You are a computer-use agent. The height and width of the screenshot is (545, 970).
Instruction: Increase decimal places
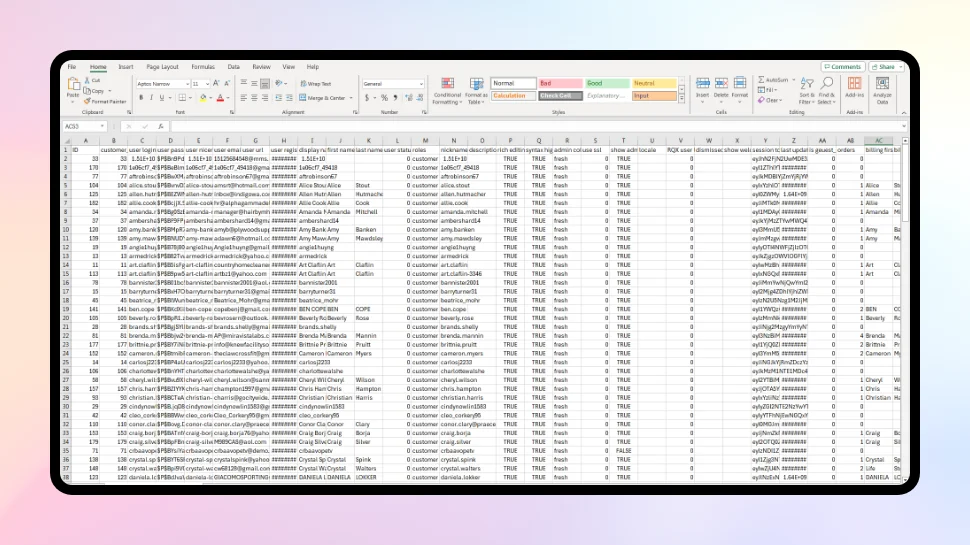click(409, 98)
